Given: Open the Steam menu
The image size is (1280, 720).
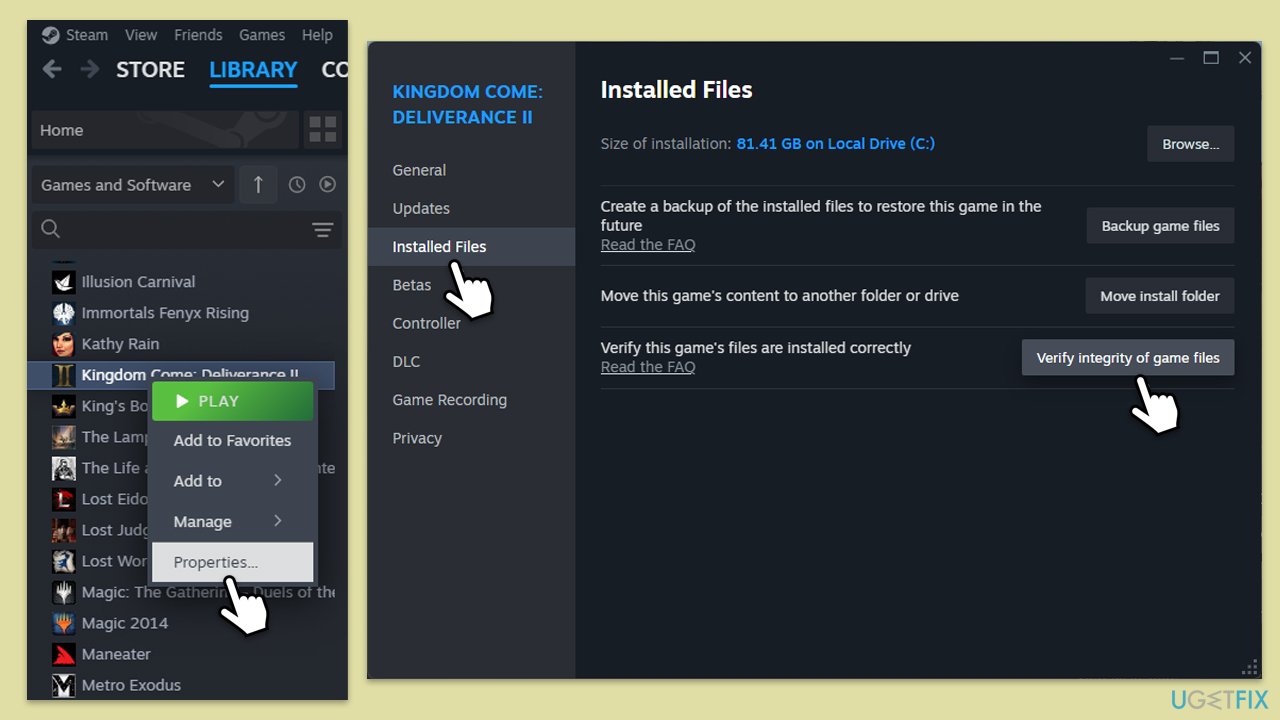Looking at the screenshot, I should pos(87,35).
